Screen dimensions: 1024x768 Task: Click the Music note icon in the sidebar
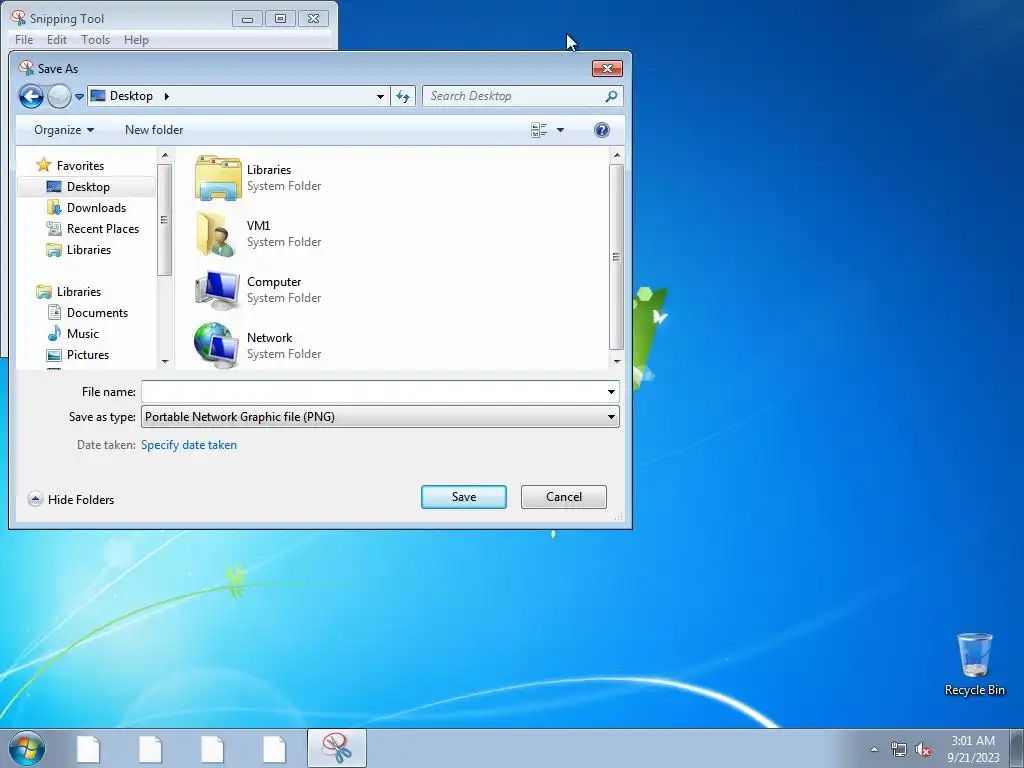pos(54,334)
